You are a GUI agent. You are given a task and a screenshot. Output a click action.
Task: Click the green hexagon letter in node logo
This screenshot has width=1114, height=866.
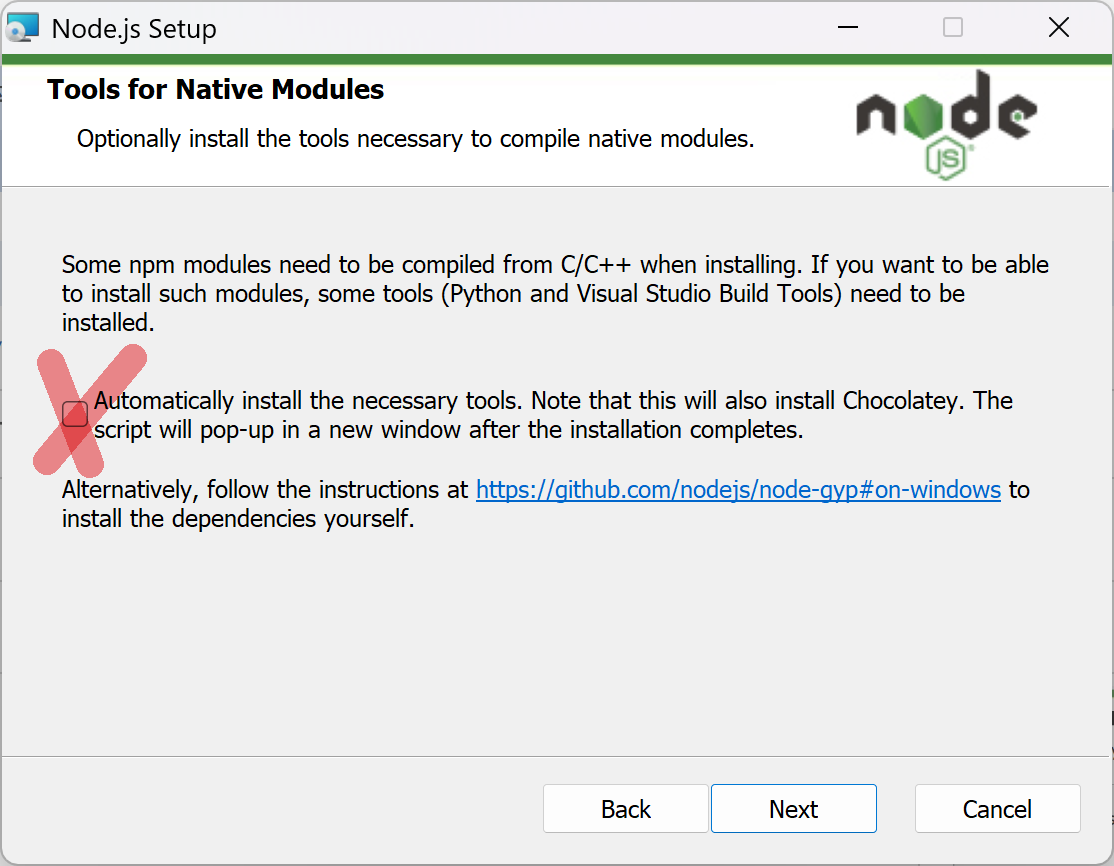[x=924, y=116]
